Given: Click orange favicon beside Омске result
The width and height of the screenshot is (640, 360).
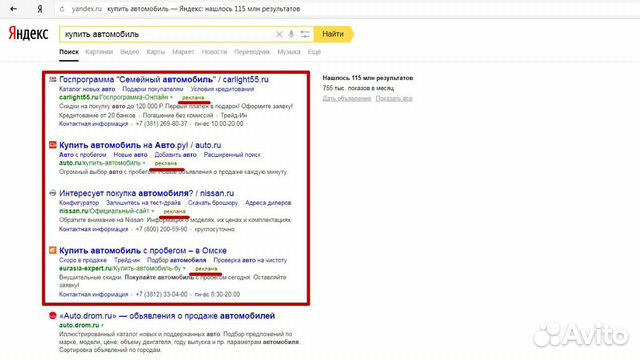Looking at the screenshot, I should [x=53, y=250].
